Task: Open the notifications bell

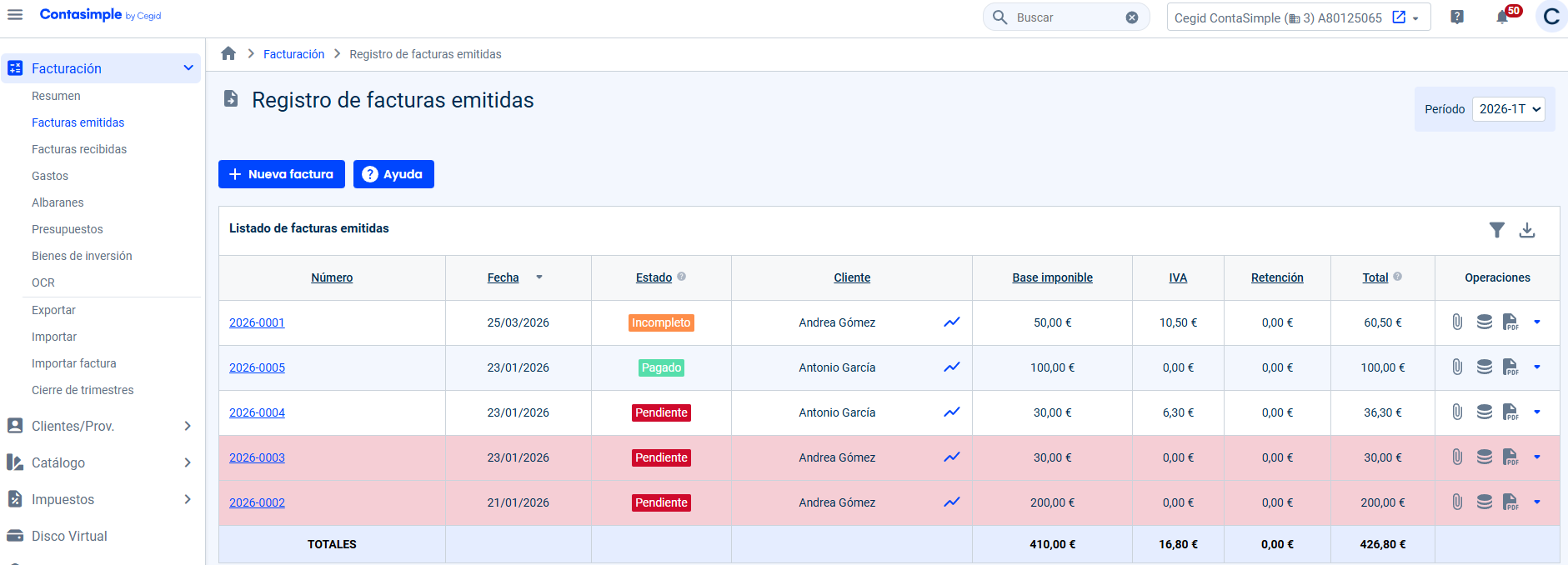Action: pos(1502,17)
